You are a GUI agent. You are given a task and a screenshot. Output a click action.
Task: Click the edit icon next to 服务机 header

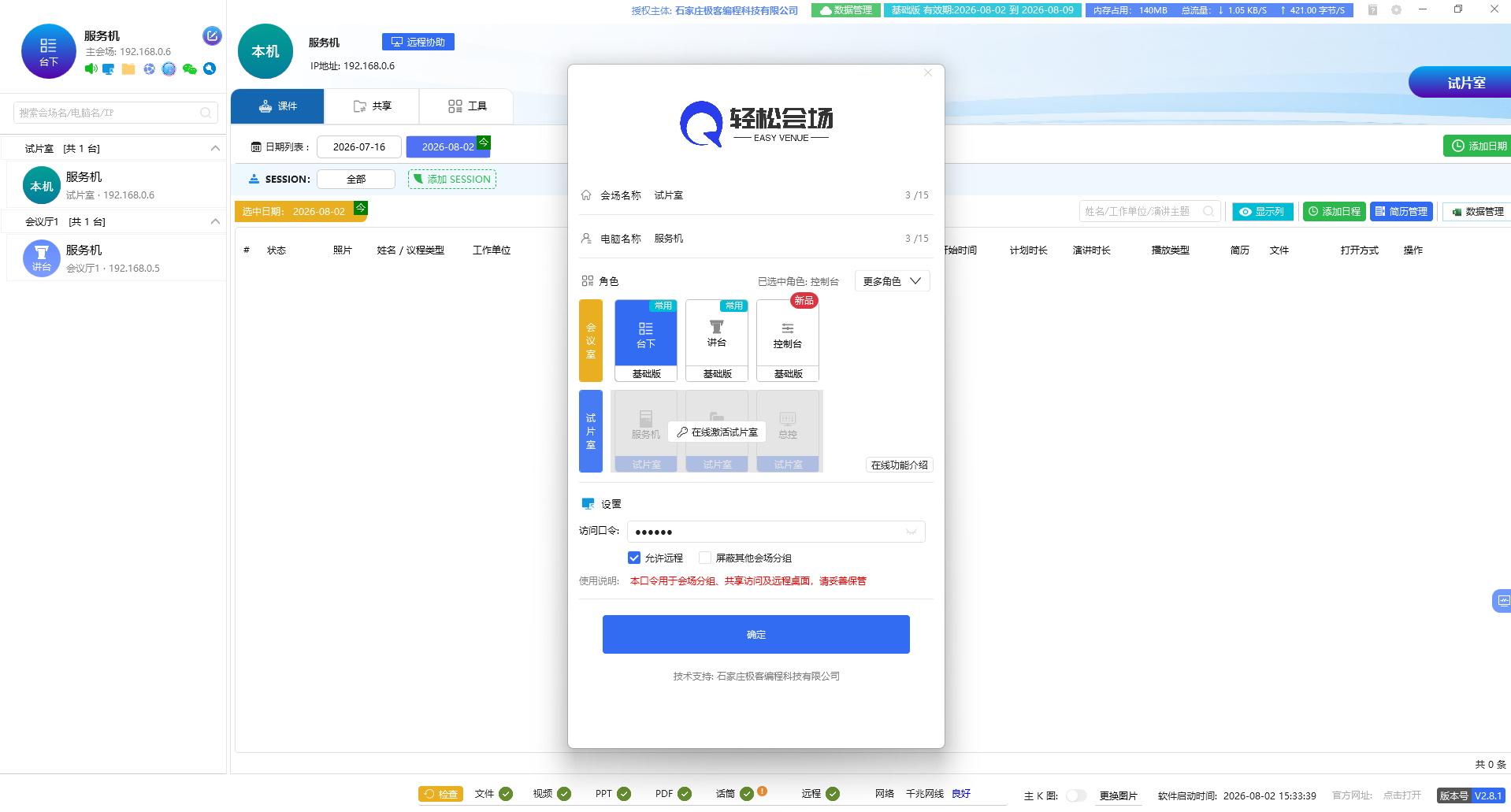pos(212,35)
